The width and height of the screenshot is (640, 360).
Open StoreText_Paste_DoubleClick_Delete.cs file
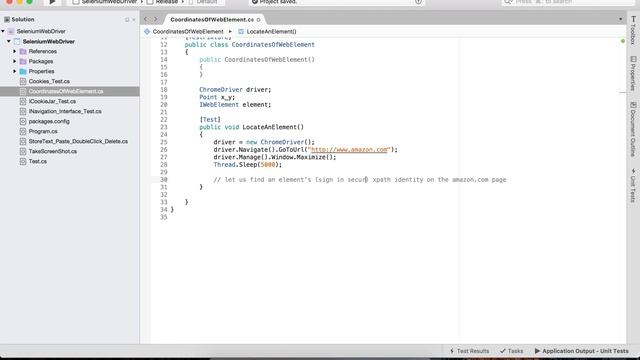click(78, 141)
